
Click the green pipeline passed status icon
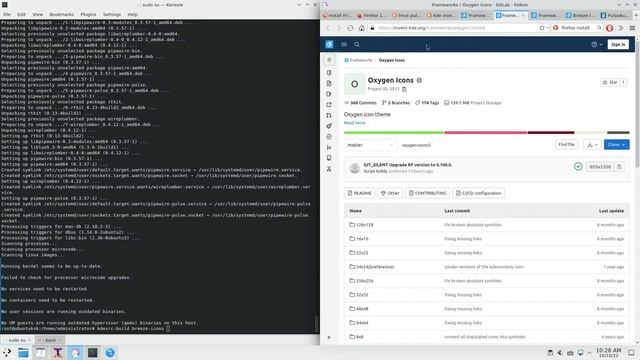(x=578, y=166)
